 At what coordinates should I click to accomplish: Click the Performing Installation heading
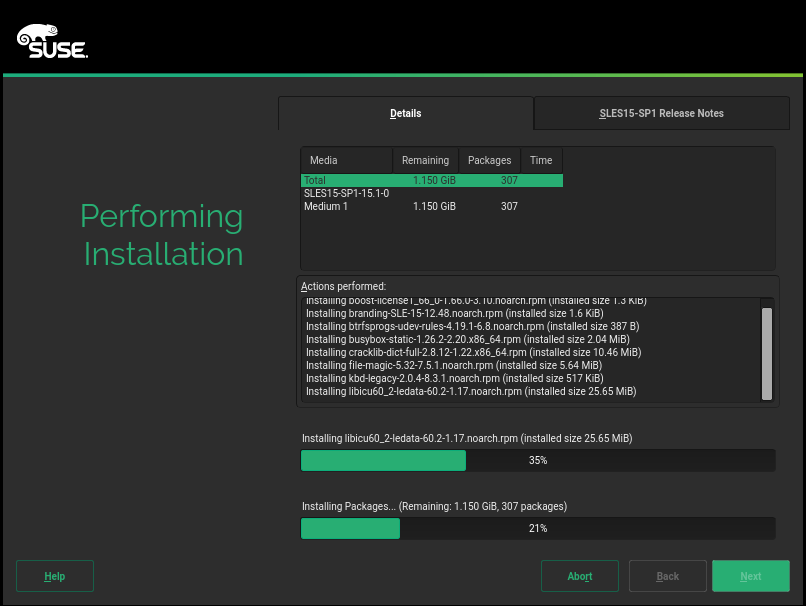pos(162,234)
